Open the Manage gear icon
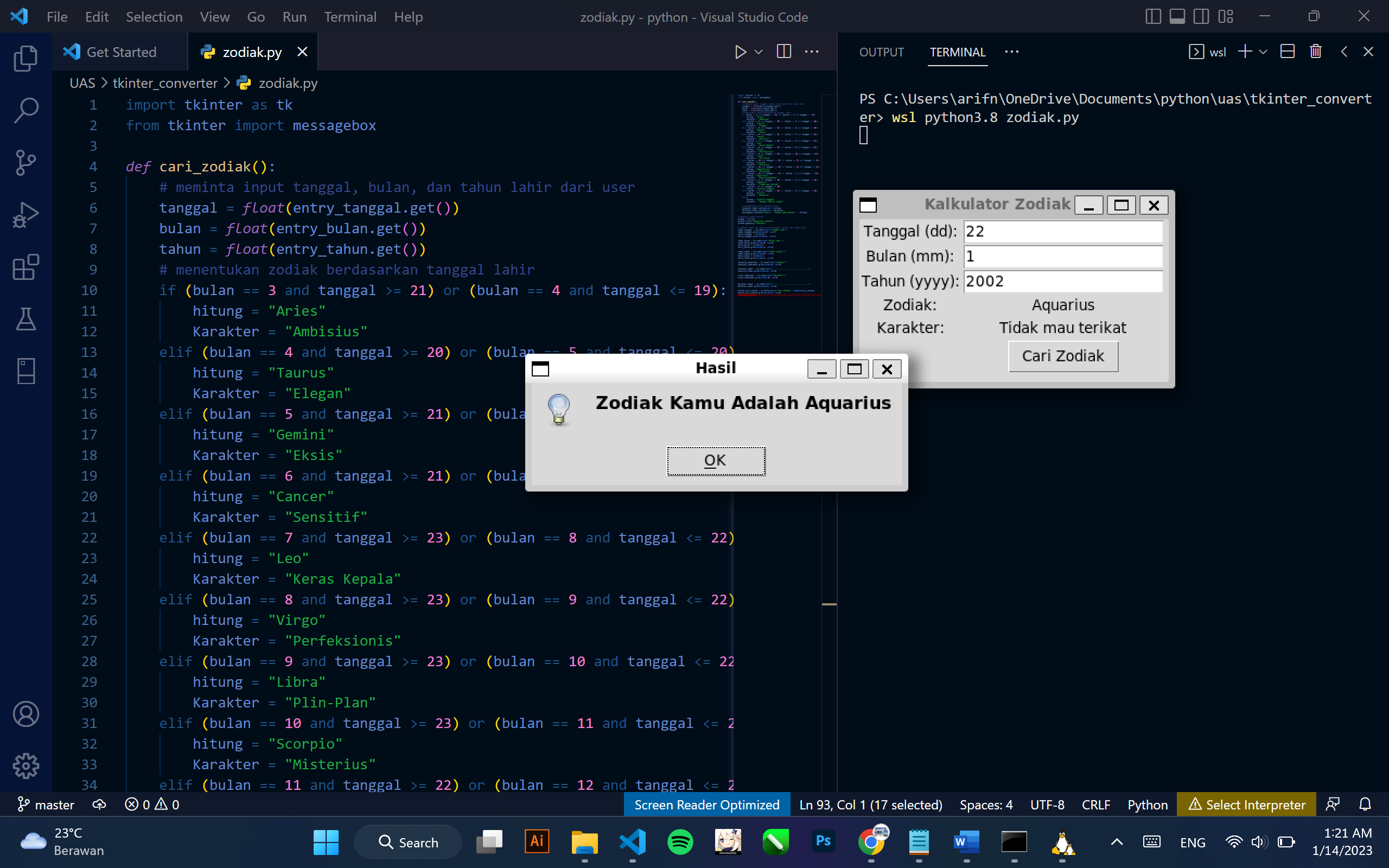Viewport: 1389px width, 868px height. tap(26, 766)
